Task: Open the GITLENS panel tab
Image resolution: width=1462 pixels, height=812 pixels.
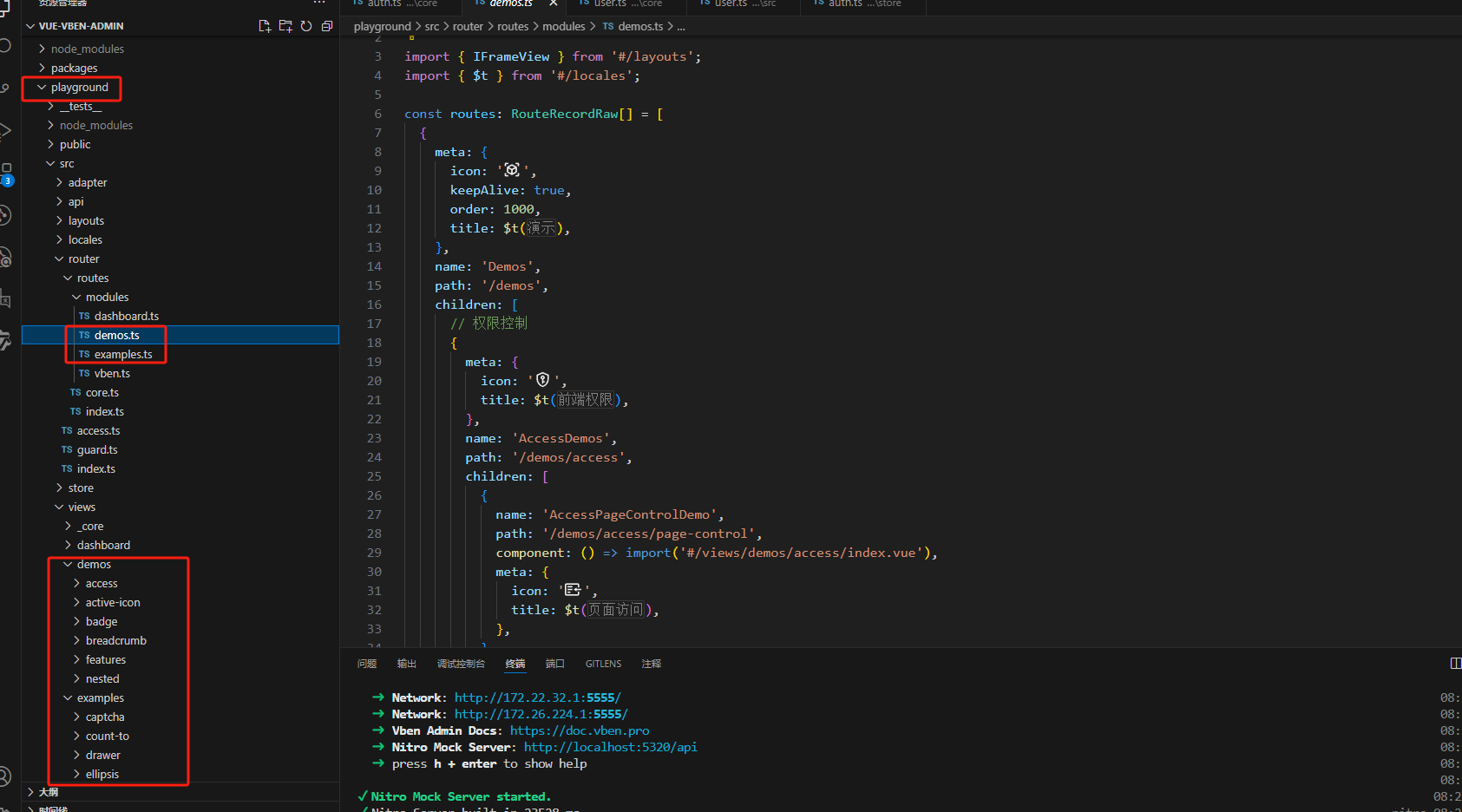Action: point(603,664)
